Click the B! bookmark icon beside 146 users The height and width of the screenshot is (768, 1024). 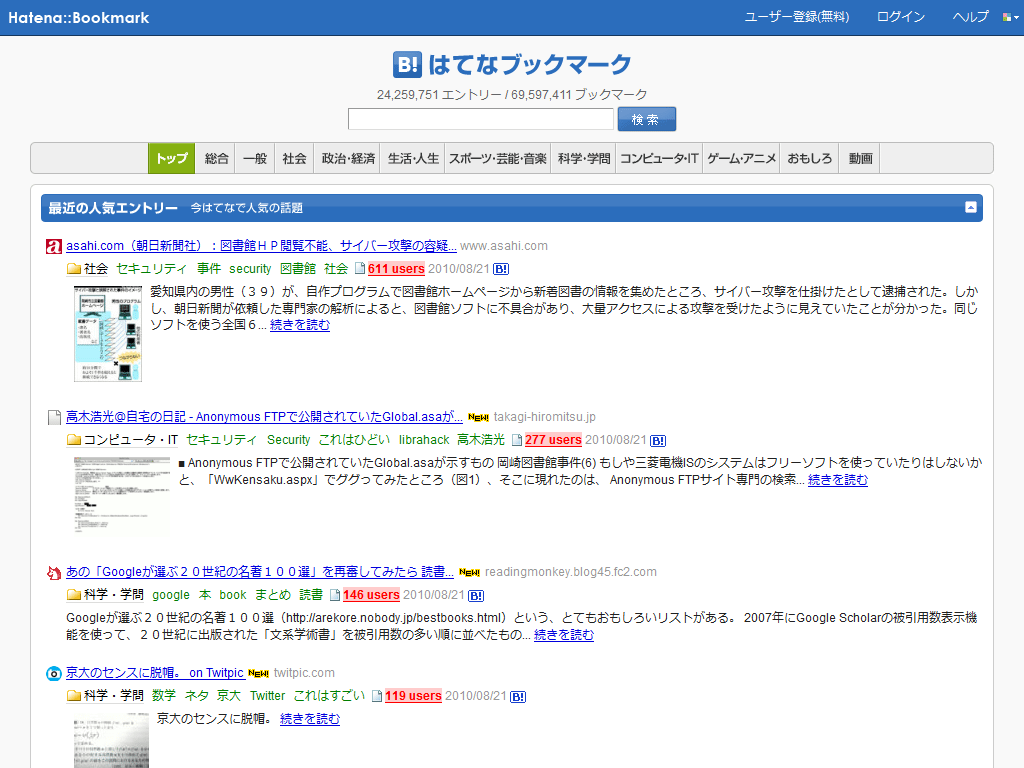tap(476, 595)
